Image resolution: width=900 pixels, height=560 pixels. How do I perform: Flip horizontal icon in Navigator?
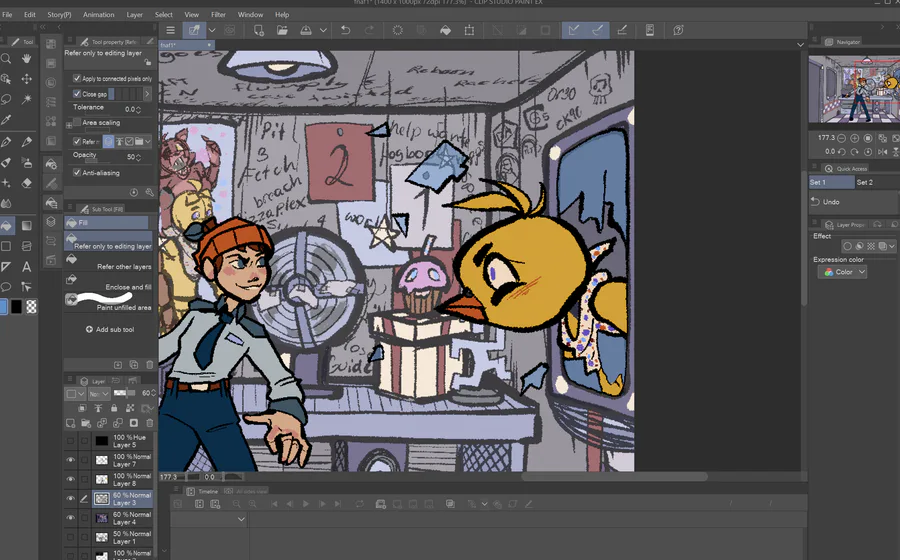coord(883,152)
